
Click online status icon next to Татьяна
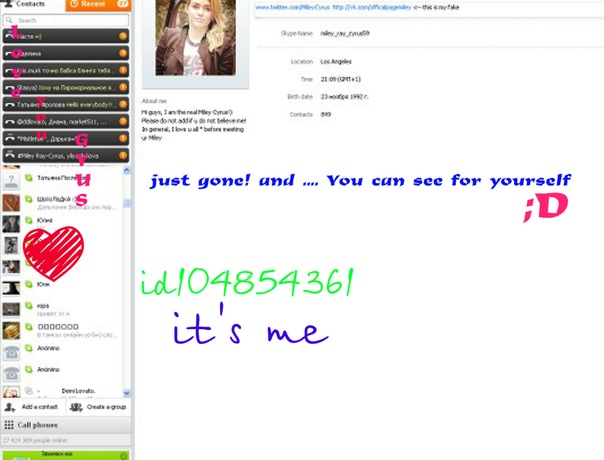[29, 178]
